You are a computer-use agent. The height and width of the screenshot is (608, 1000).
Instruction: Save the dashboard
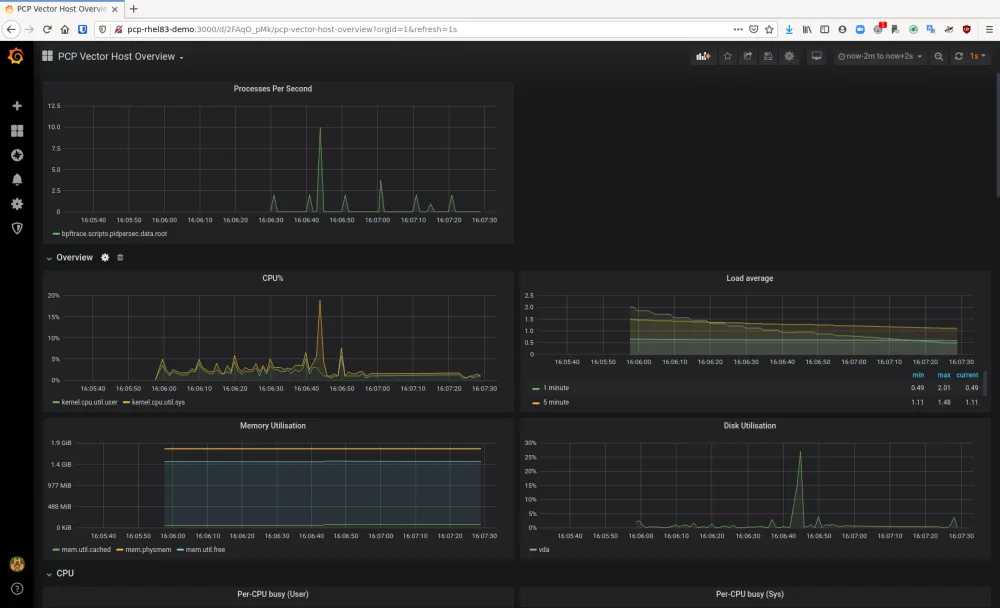767,57
